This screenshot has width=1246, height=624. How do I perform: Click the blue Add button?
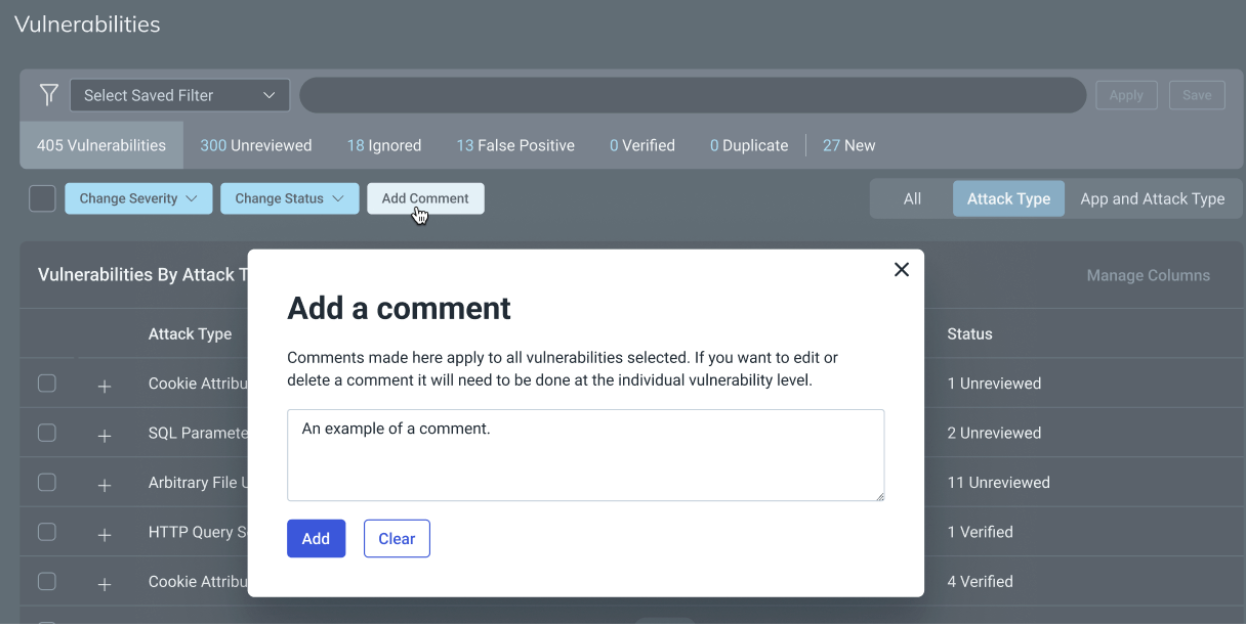[x=316, y=538]
